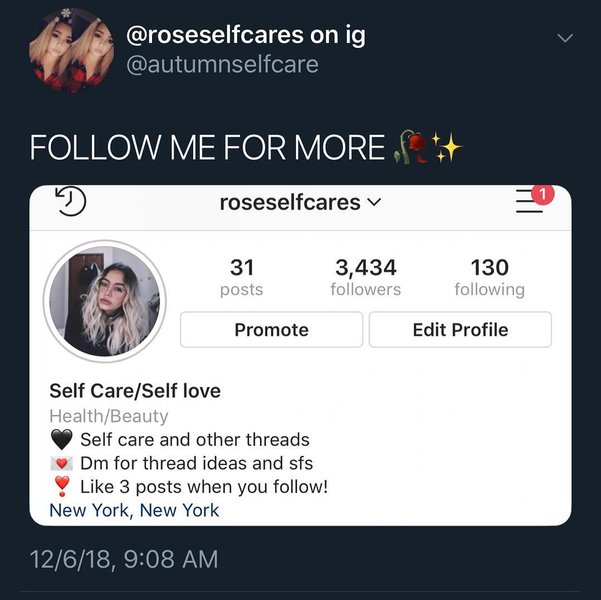This screenshot has height=600, width=601.
Task: Click the Health/Beauty category label
Action: [109, 416]
